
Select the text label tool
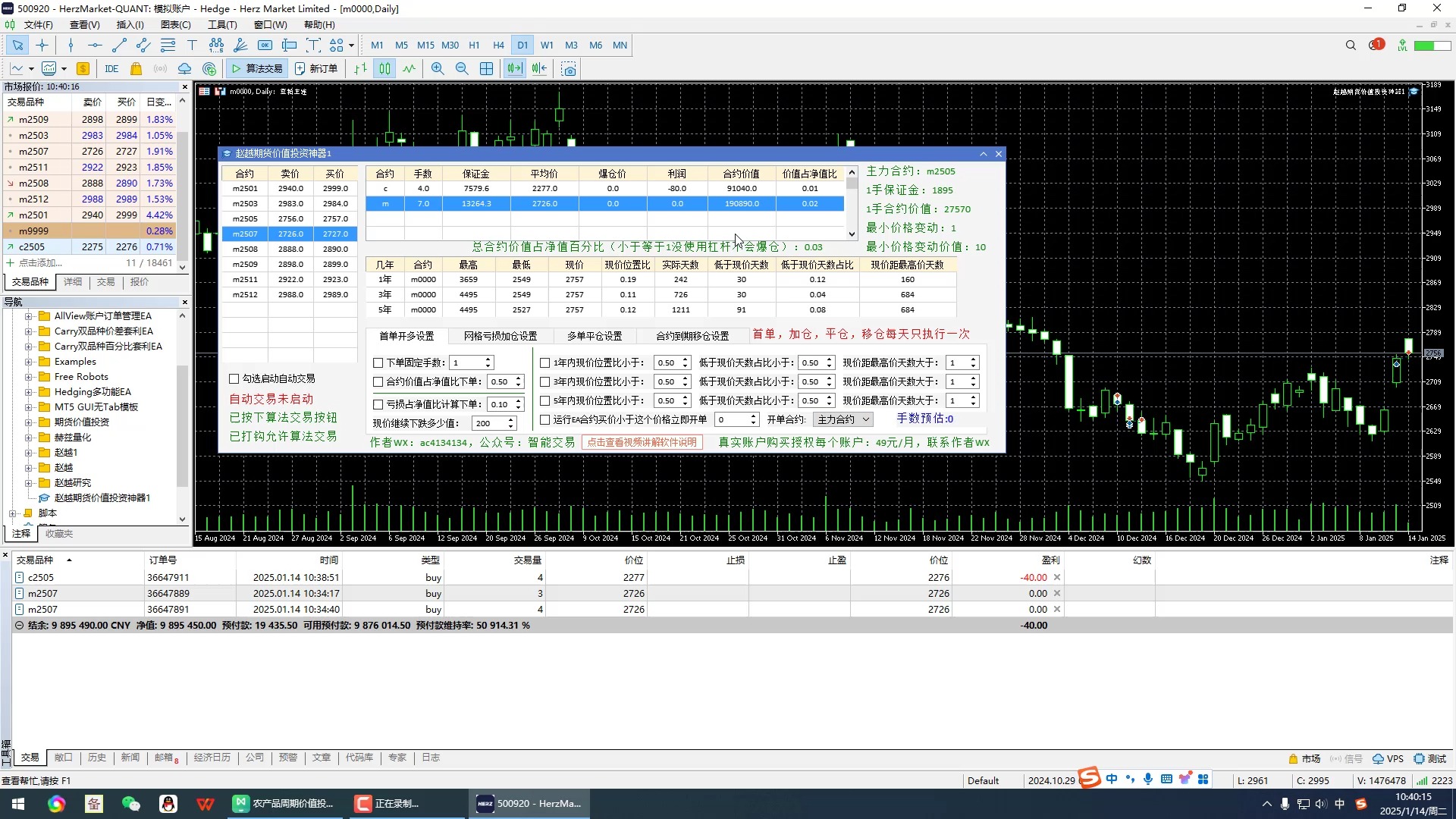tap(192, 45)
